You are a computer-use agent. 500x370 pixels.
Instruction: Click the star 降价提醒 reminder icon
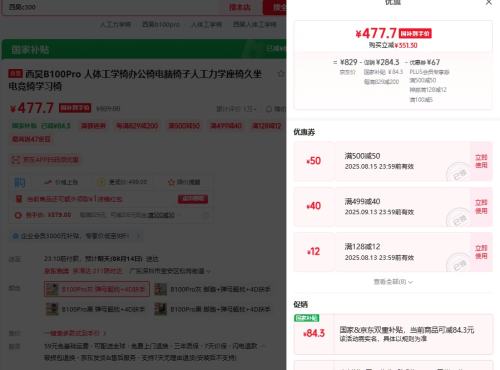tap(172, 182)
